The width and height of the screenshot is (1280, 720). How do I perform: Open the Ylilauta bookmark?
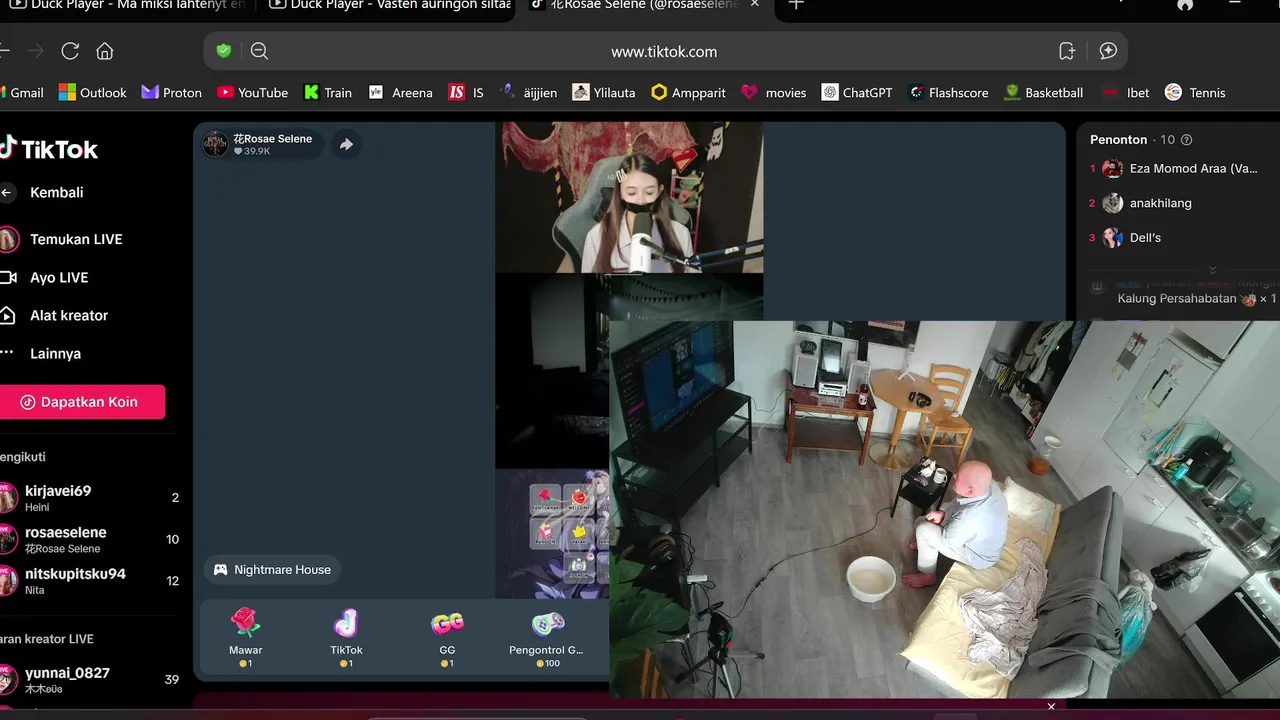click(x=604, y=92)
